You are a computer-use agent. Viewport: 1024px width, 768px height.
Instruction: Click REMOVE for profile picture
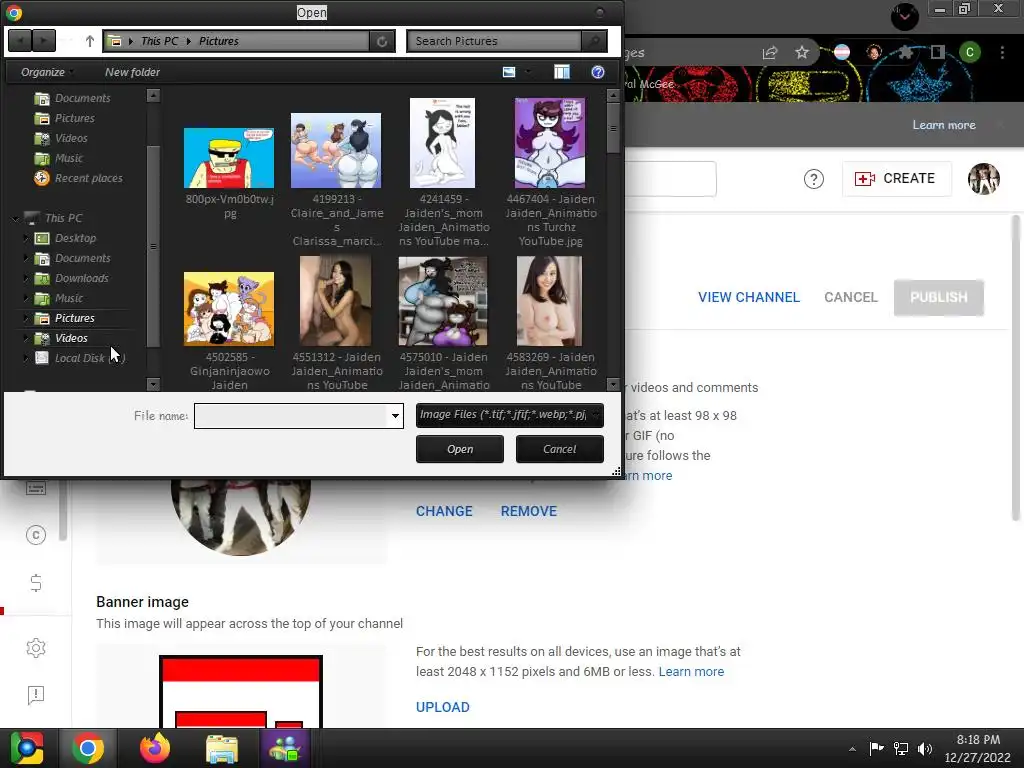click(x=528, y=511)
